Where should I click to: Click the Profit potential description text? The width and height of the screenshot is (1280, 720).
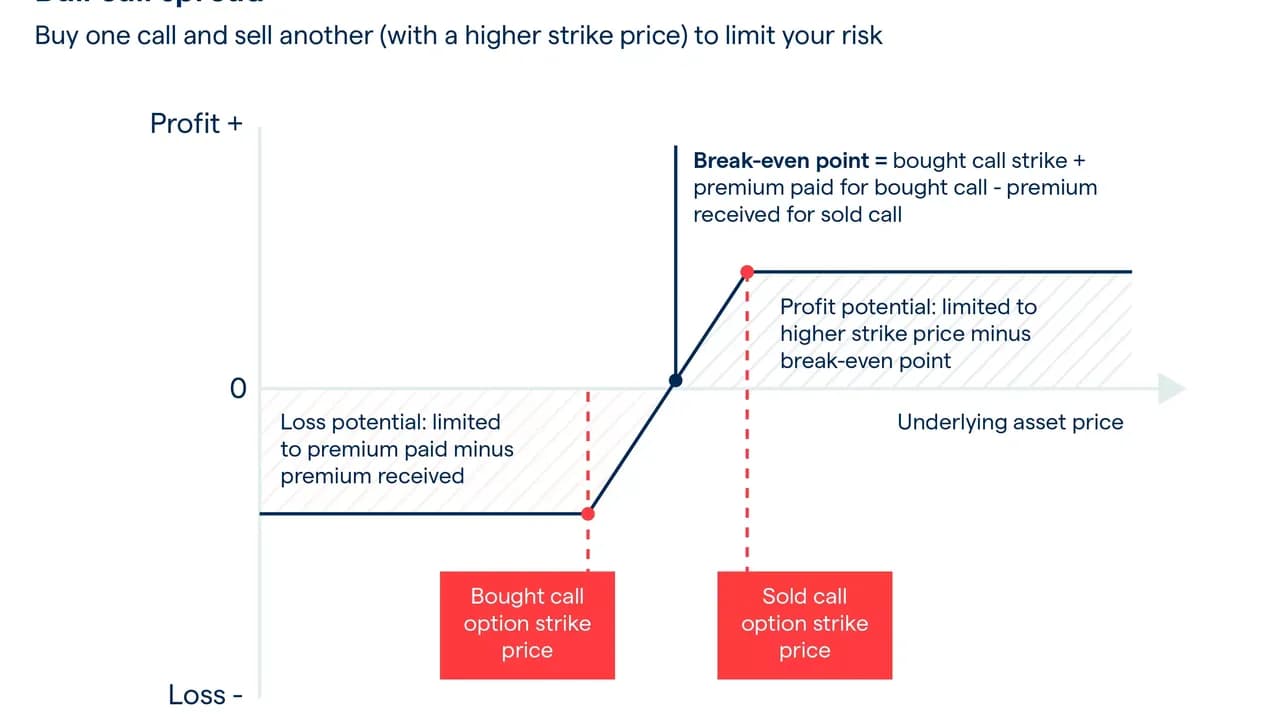click(908, 333)
